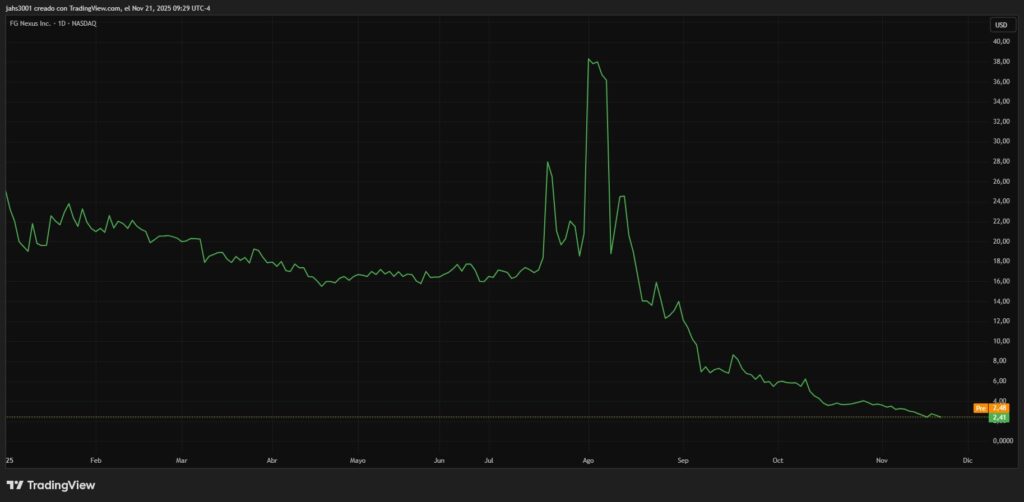
Task: Click the '14,00' price axis label
Action: pyautogui.click(x=1001, y=301)
